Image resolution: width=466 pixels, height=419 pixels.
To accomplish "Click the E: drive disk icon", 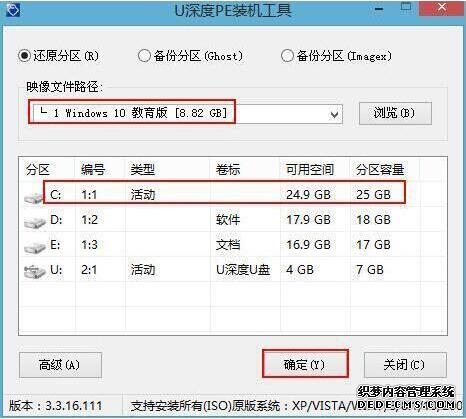I will click(35, 247).
